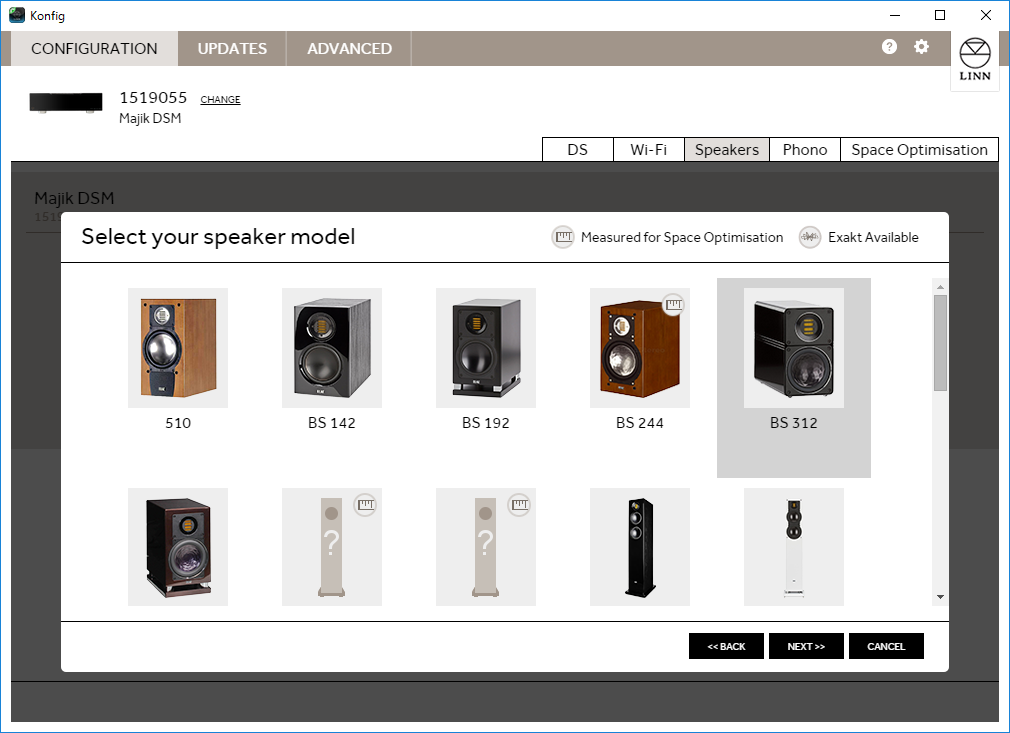Maximize the Konfig window
The height and width of the screenshot is (733, 1010).
pos(940,15)
